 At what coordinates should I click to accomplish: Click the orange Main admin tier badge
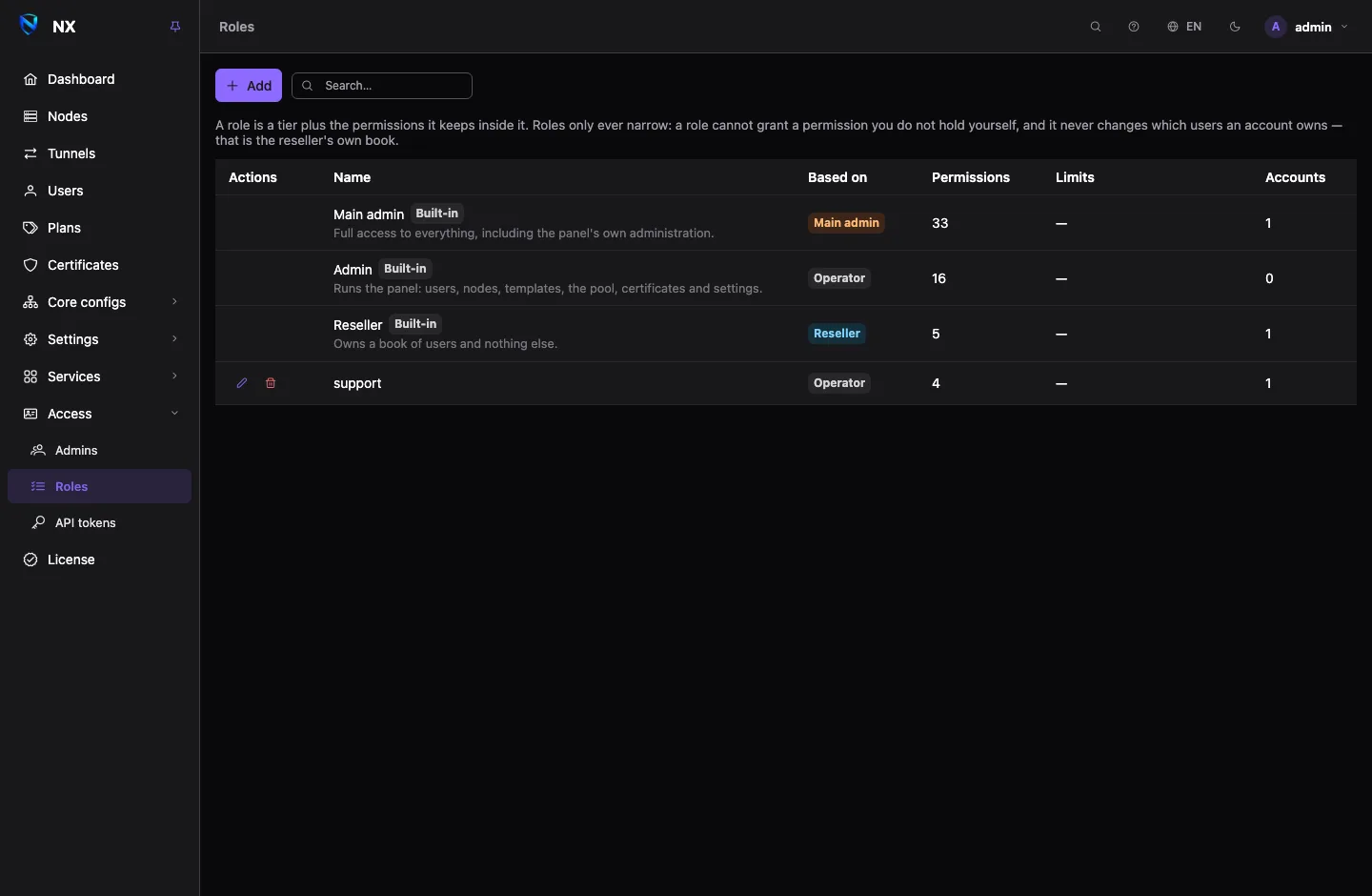(846, 223)
